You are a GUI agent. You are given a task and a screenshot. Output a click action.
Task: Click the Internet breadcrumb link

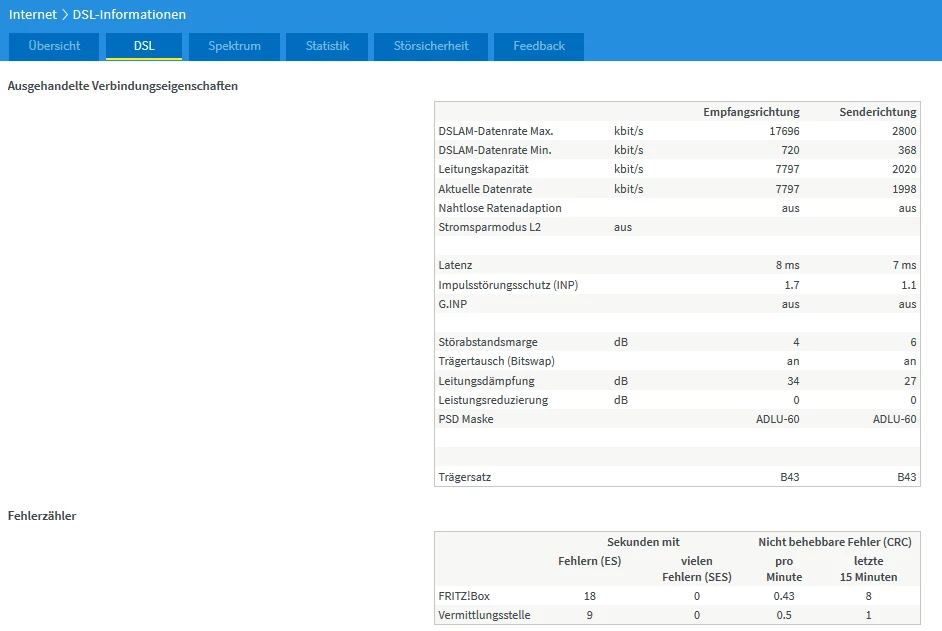32,15
